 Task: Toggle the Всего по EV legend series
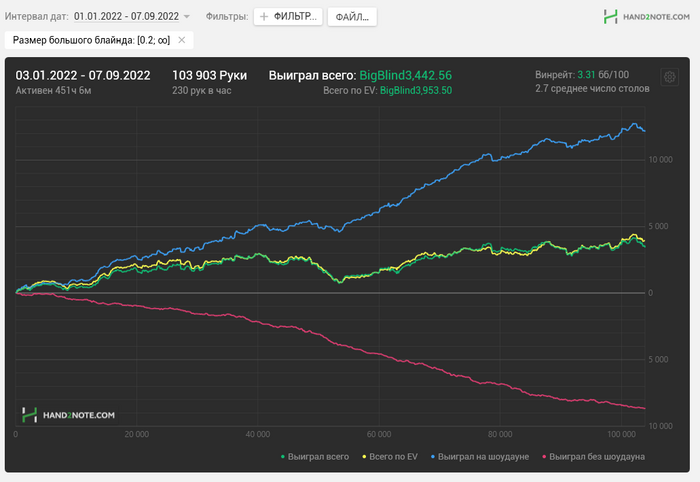(390, 457)
